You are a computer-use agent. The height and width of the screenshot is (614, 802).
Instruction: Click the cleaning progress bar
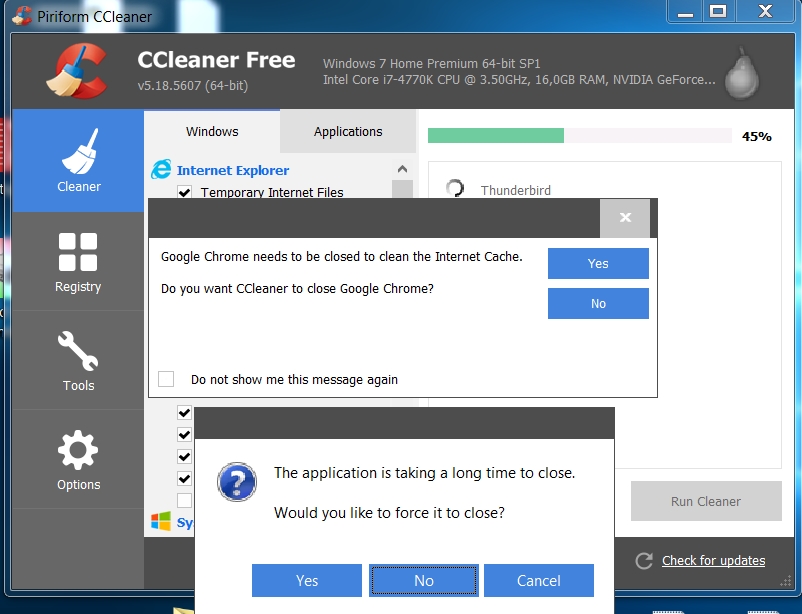(x=580, y=136)
